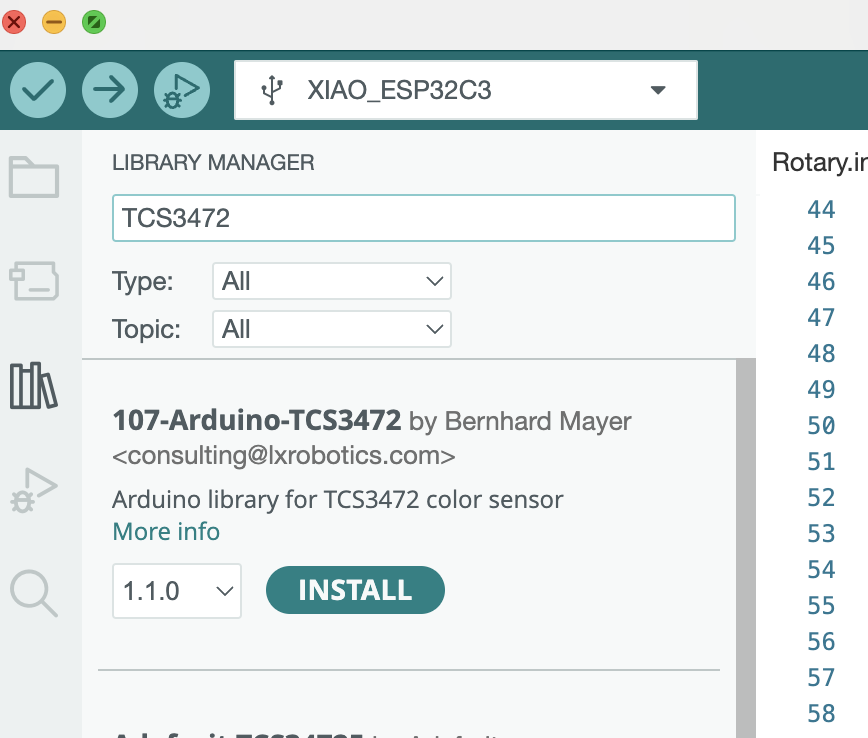
Task: Open the Boards Manager sidebar icon
Action: tap(34, 281)
